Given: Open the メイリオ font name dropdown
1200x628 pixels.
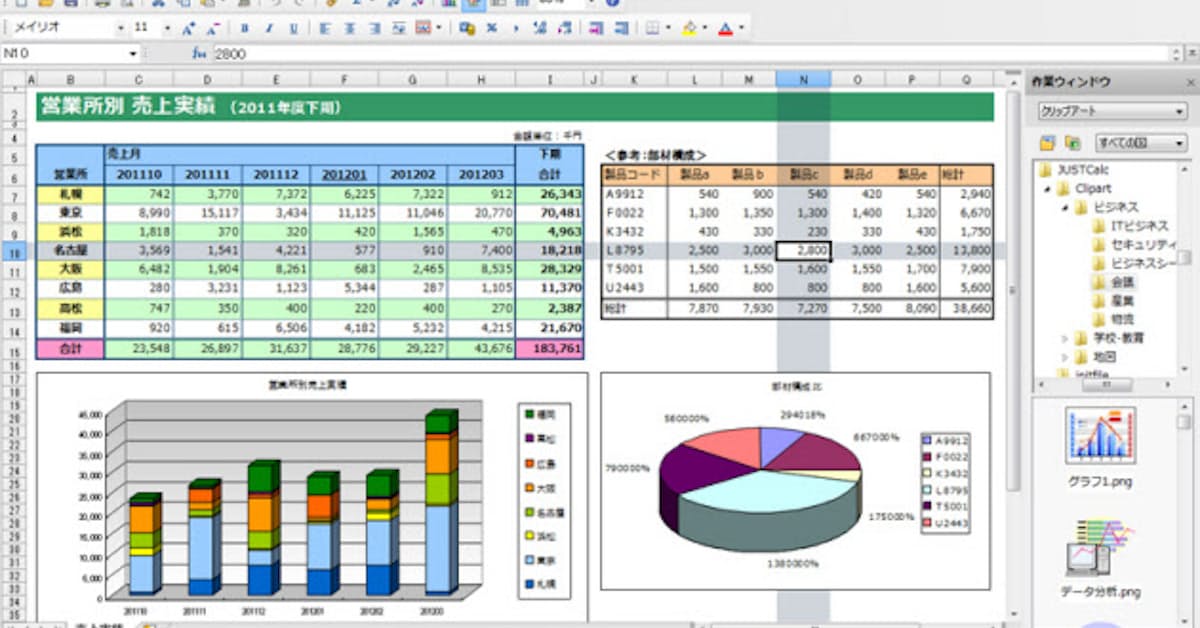Looking at the screenshot, I should pyautogui.click(x=121, y=28).
